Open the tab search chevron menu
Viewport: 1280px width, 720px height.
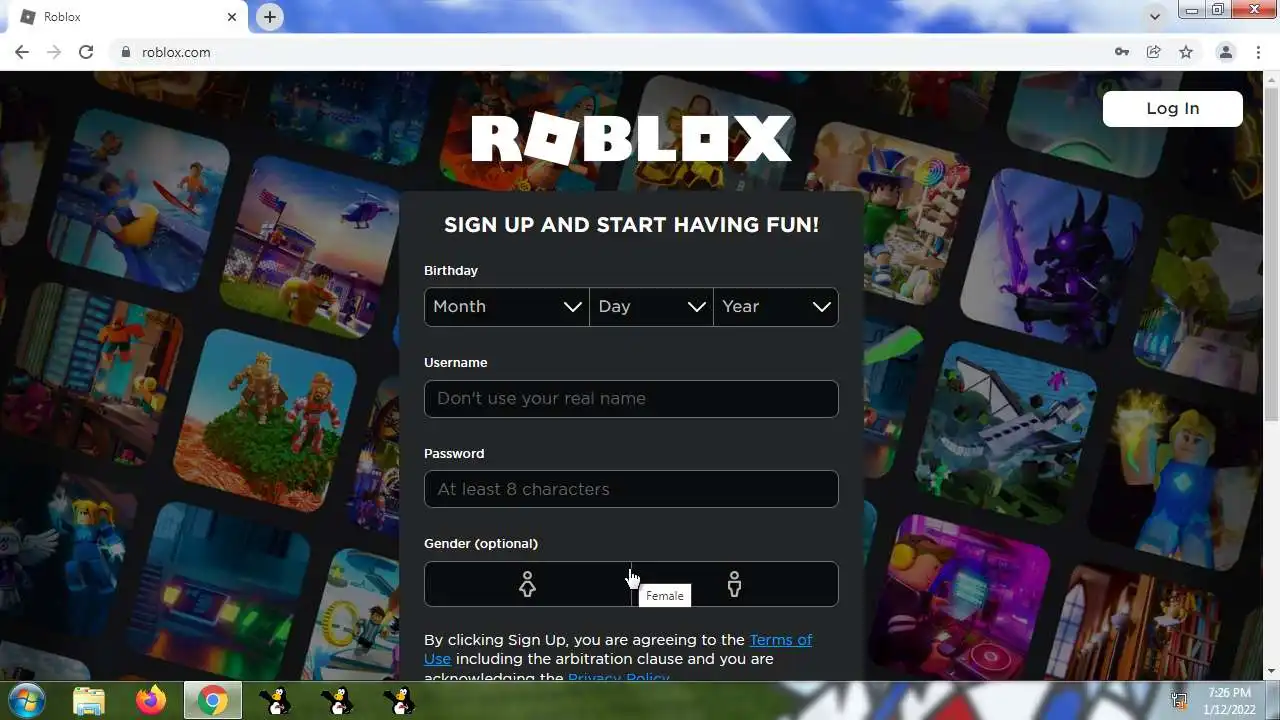tap(1155, 17)
